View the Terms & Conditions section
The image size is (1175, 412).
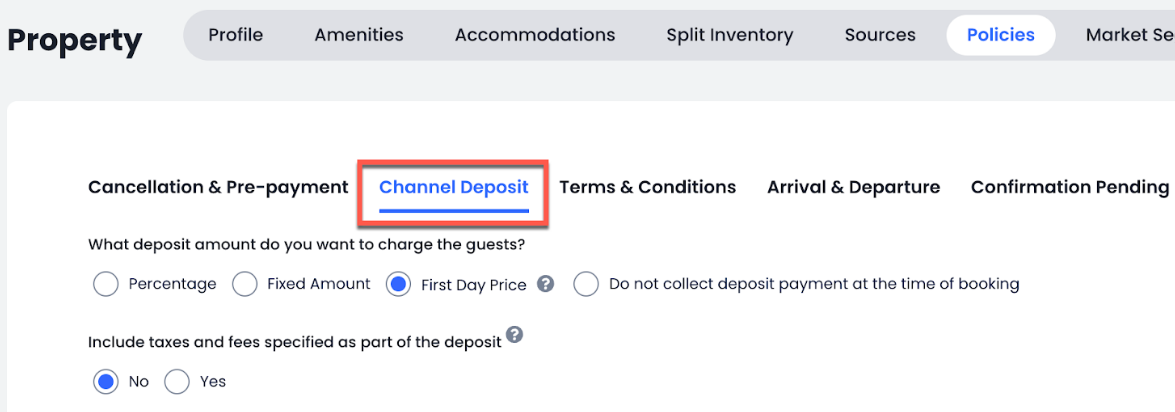[x=647, y=187]
